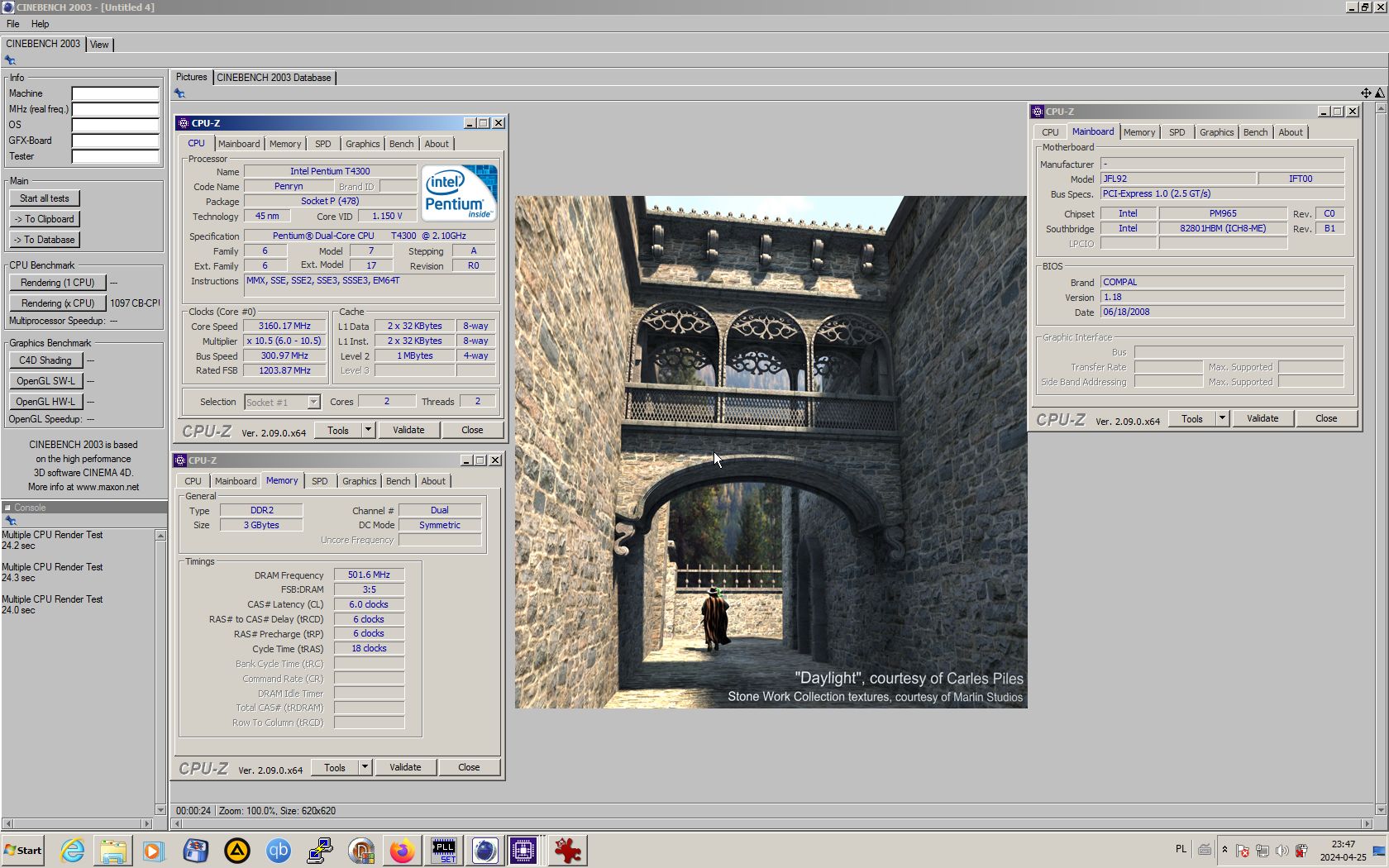1389x868 pixels.
Task: Click the picture panel vertical scrollbar up arrow
Action: 1380,108
